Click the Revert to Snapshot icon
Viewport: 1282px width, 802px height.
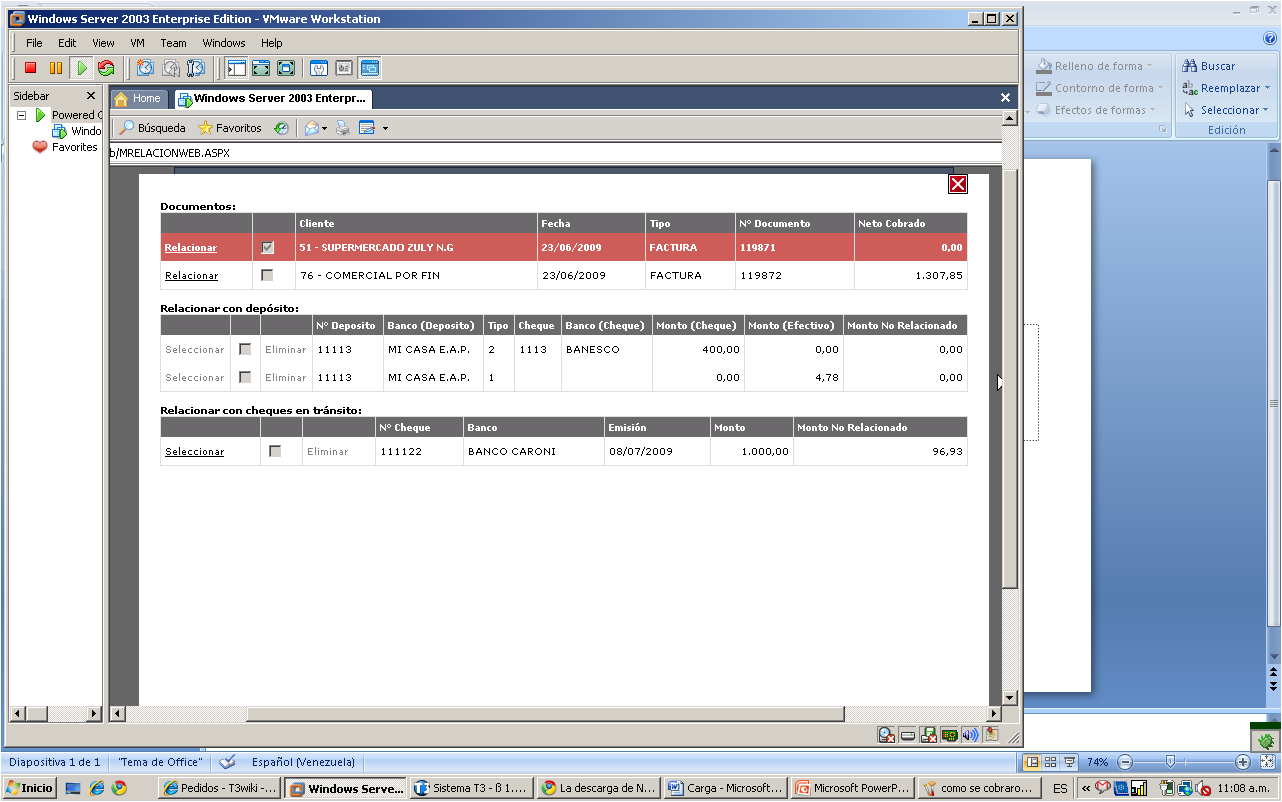(x=171, y=68)
